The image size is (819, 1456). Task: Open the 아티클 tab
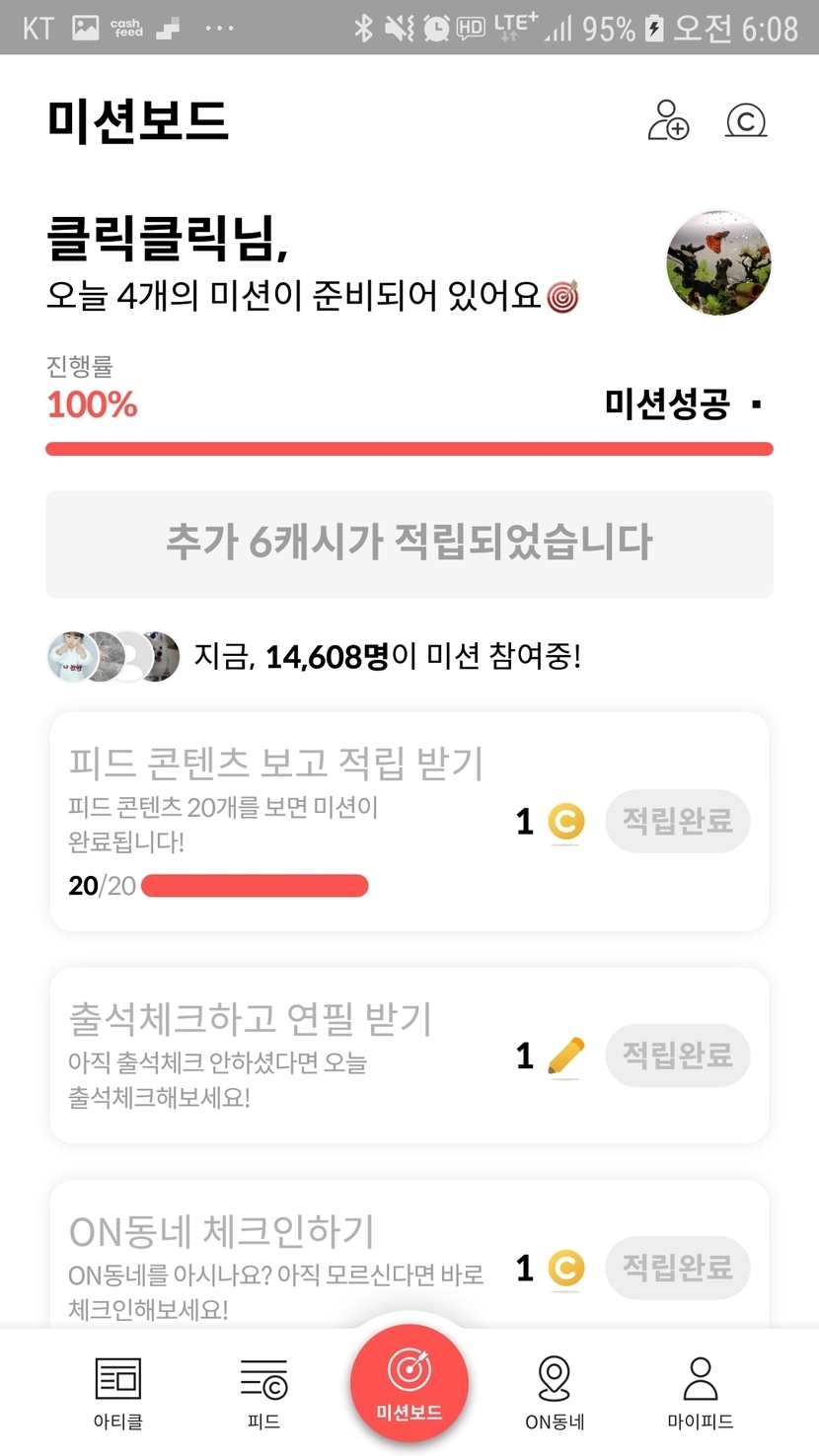click(x=117, y=1392)
